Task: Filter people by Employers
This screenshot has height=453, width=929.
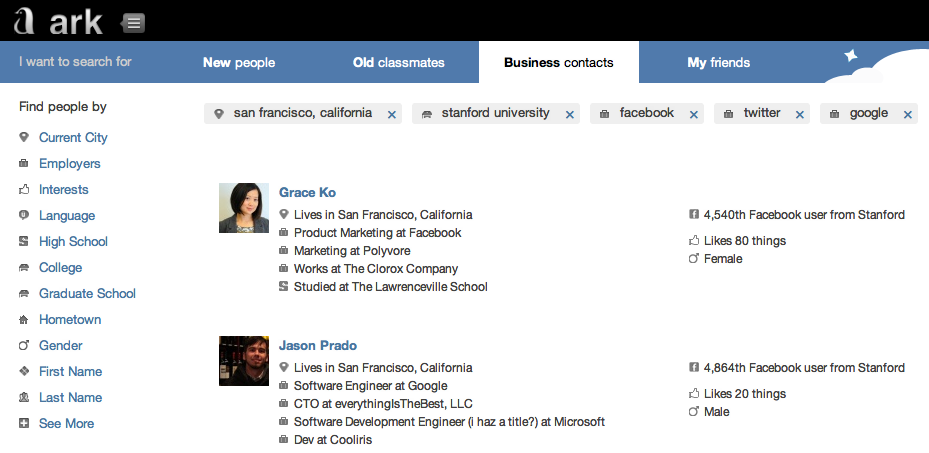Action: click(69, 163)
